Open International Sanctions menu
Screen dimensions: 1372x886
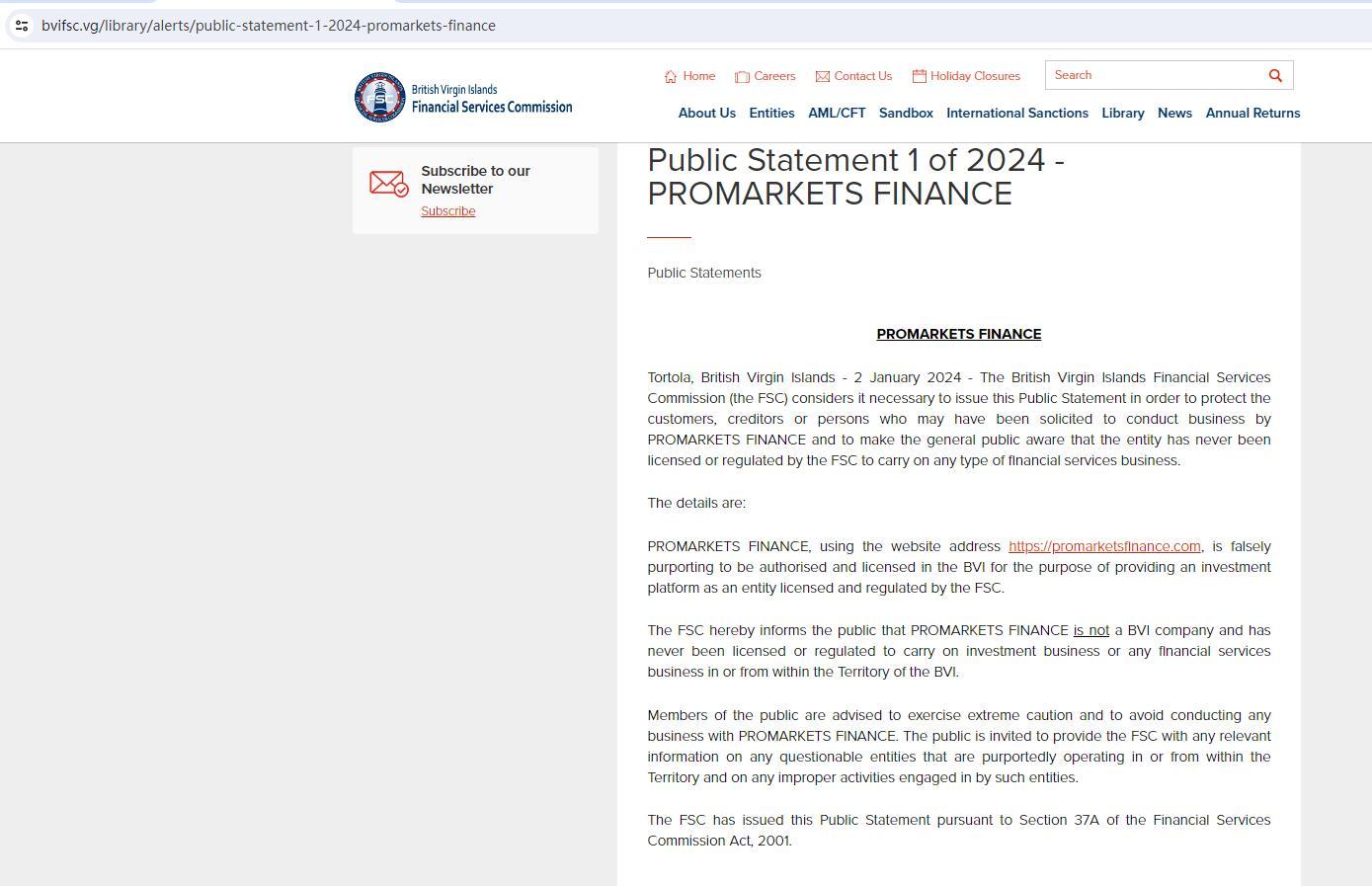tap(1016, 113)
